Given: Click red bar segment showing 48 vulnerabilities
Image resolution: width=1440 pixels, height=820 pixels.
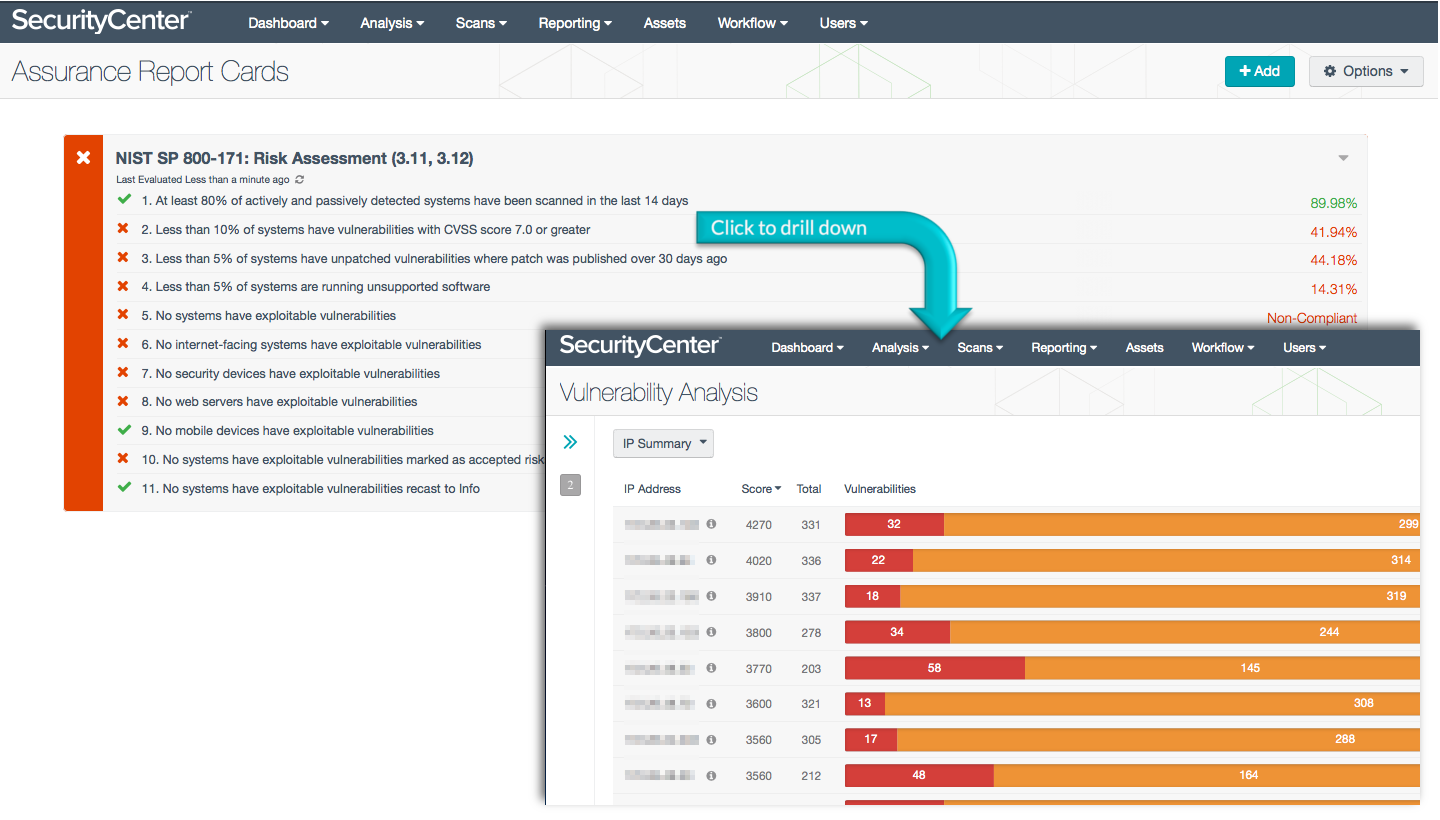Looking at the screenshot, I should (919, 776).
